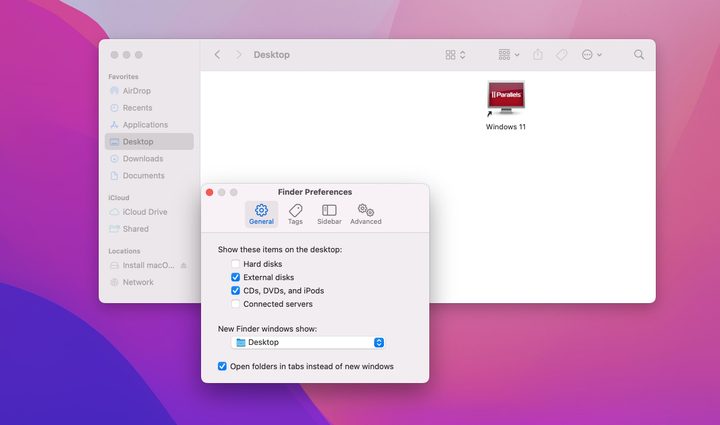Open the More actions ellipsis menu
The height and width of the screenshot is (425, 720).
[591, 55]
